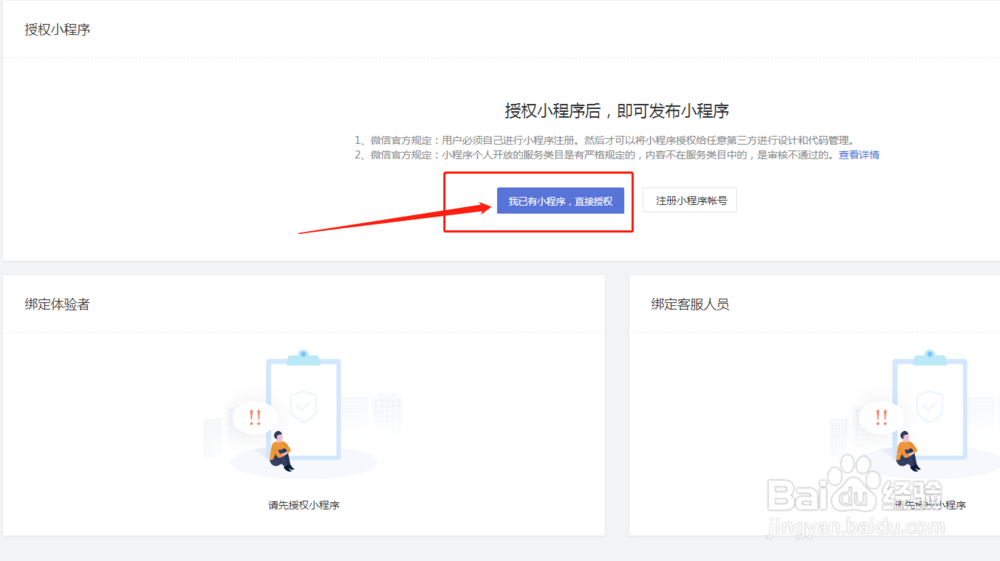The image size is (1000, 561).
Task: Open the 查看详情 link
Action: 858,155
